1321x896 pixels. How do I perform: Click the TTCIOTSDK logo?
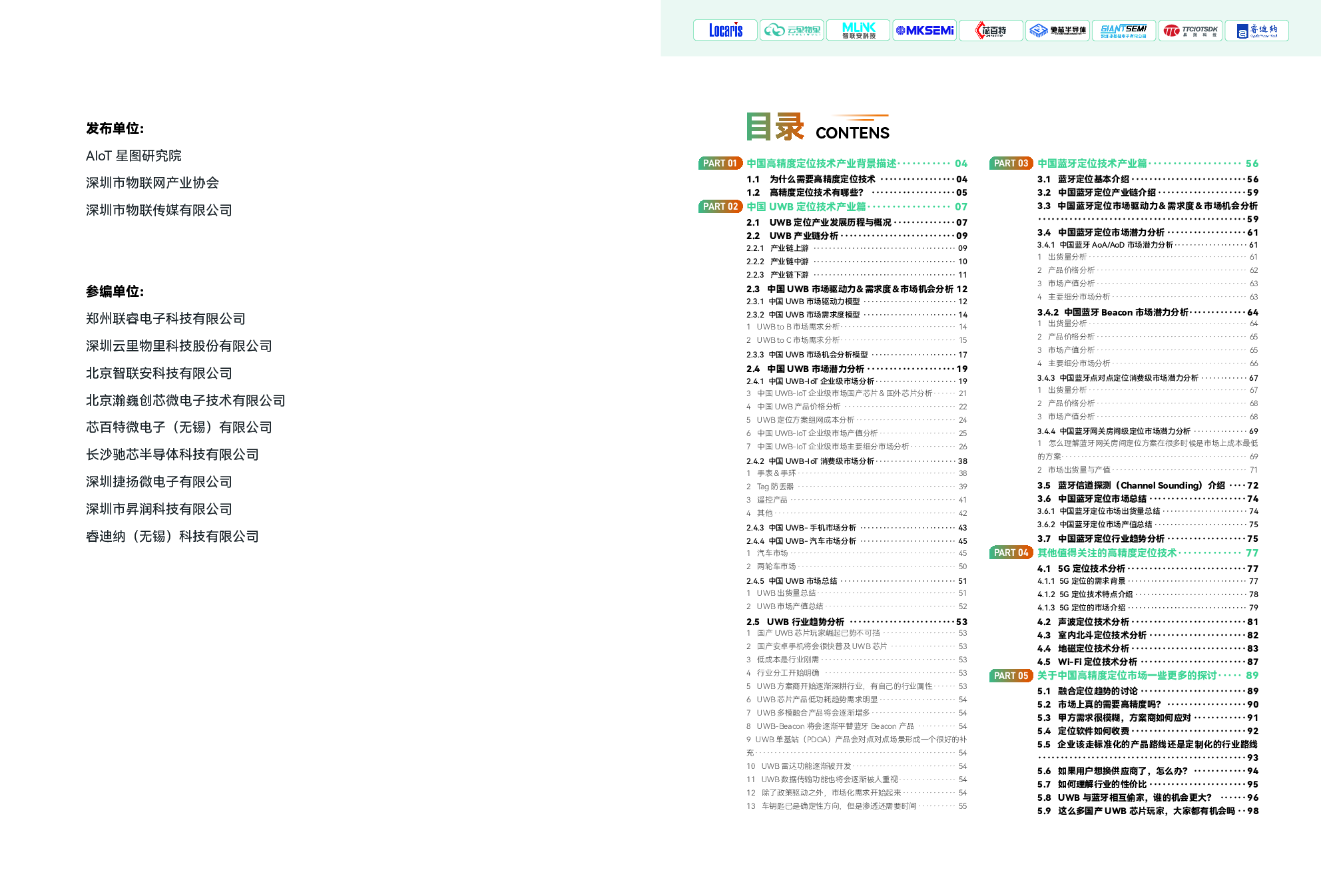1190,30
